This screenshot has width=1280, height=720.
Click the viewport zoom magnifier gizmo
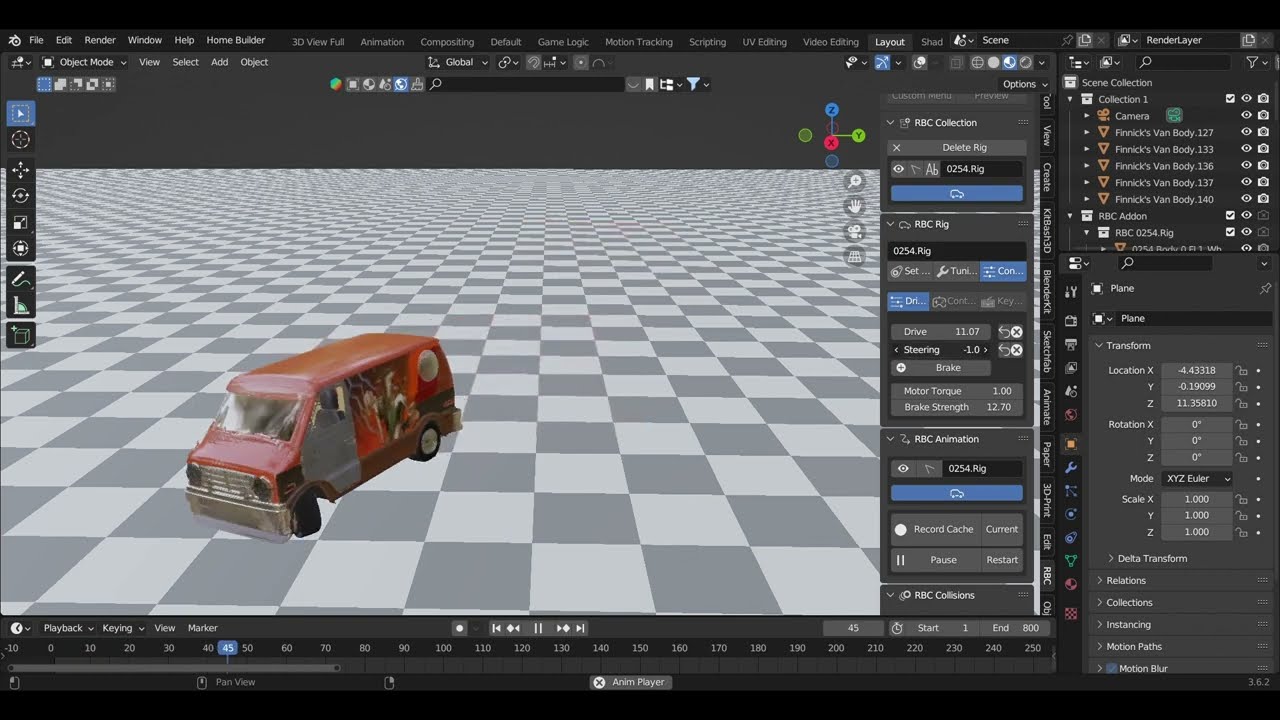click(855, 181)
